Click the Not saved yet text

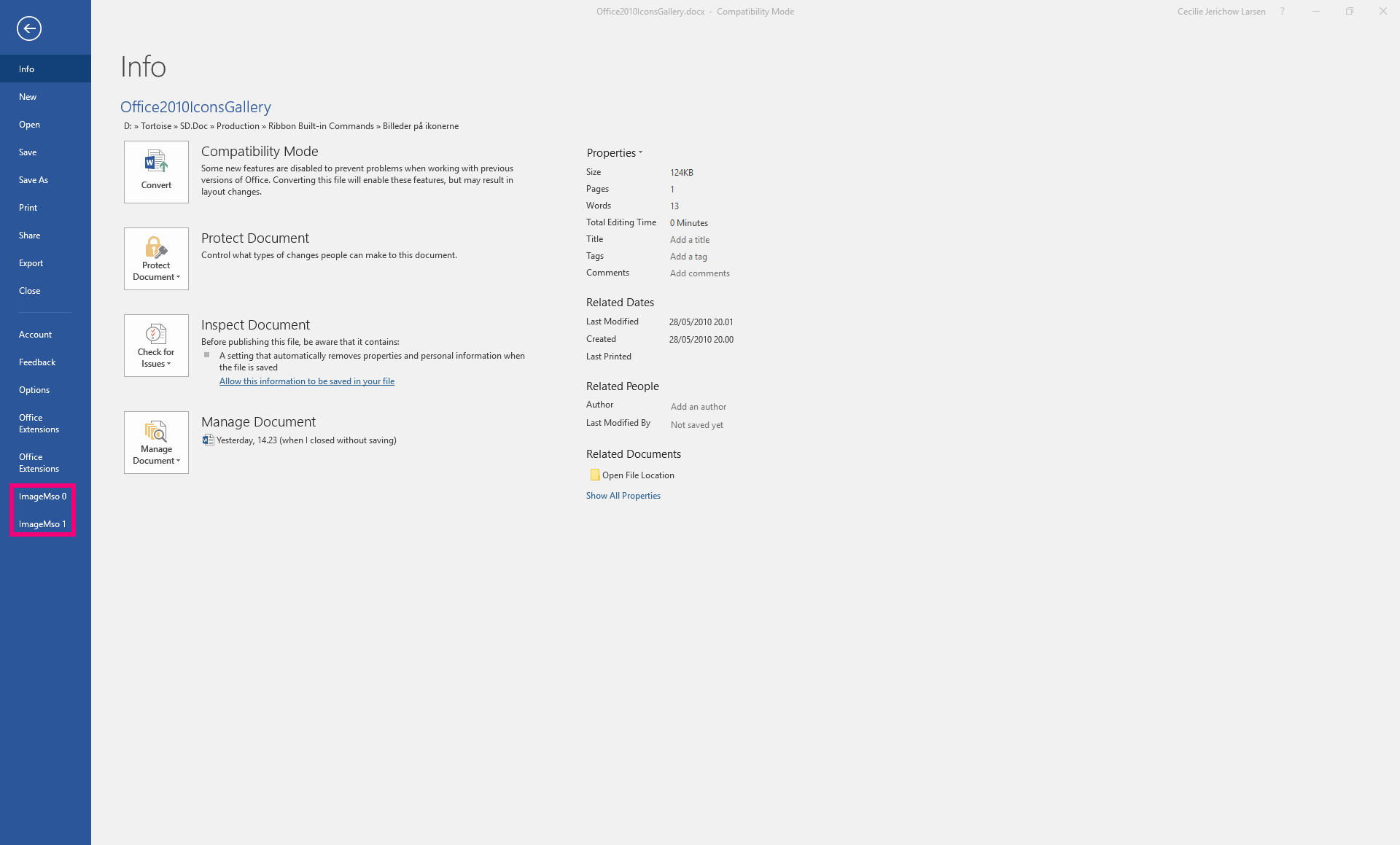(x=697, y=425)
